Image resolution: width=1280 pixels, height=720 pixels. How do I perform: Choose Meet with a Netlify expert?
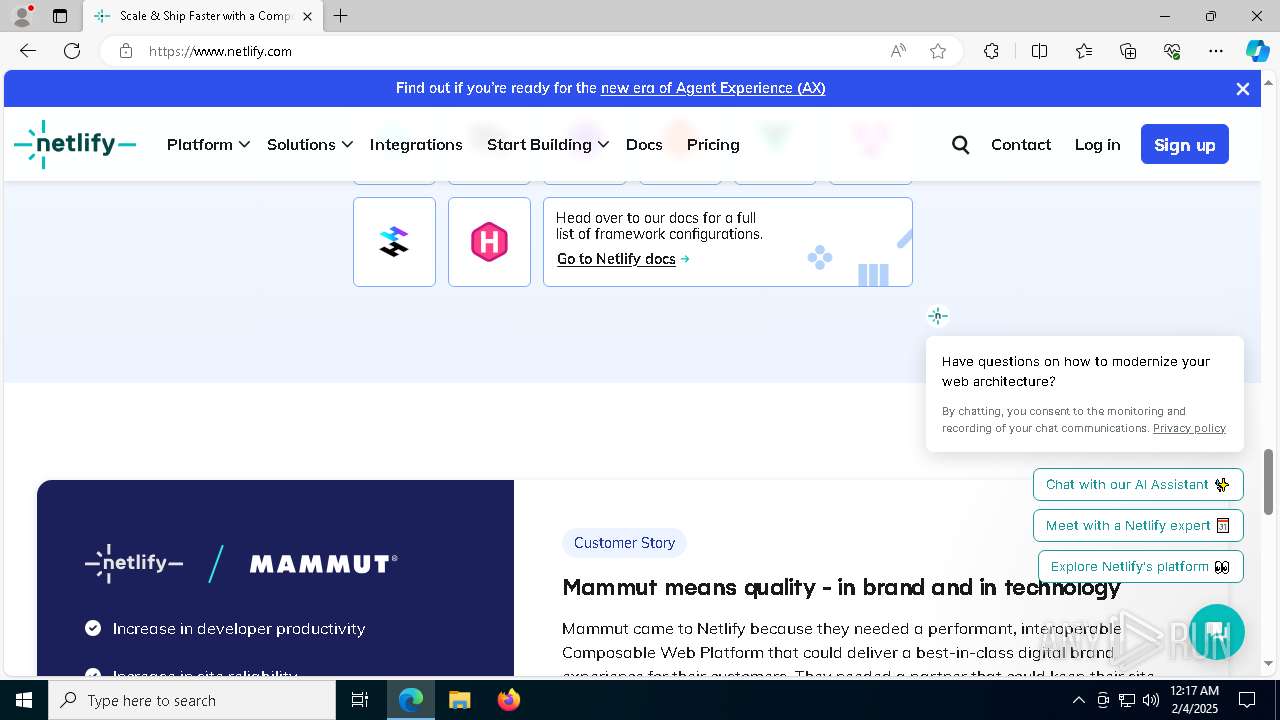[1138, 525]
